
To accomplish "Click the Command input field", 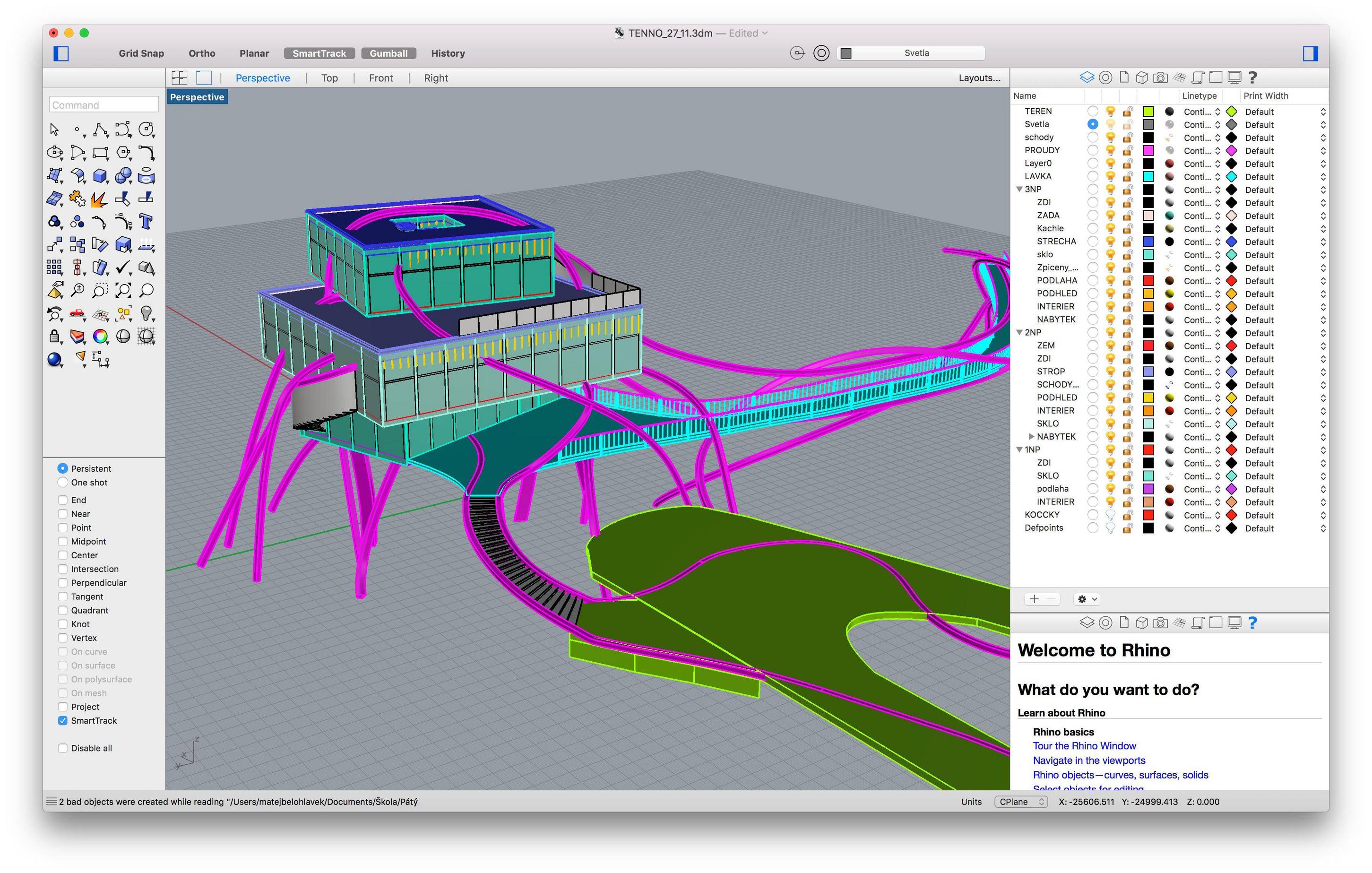I will (x=104, y=105).
